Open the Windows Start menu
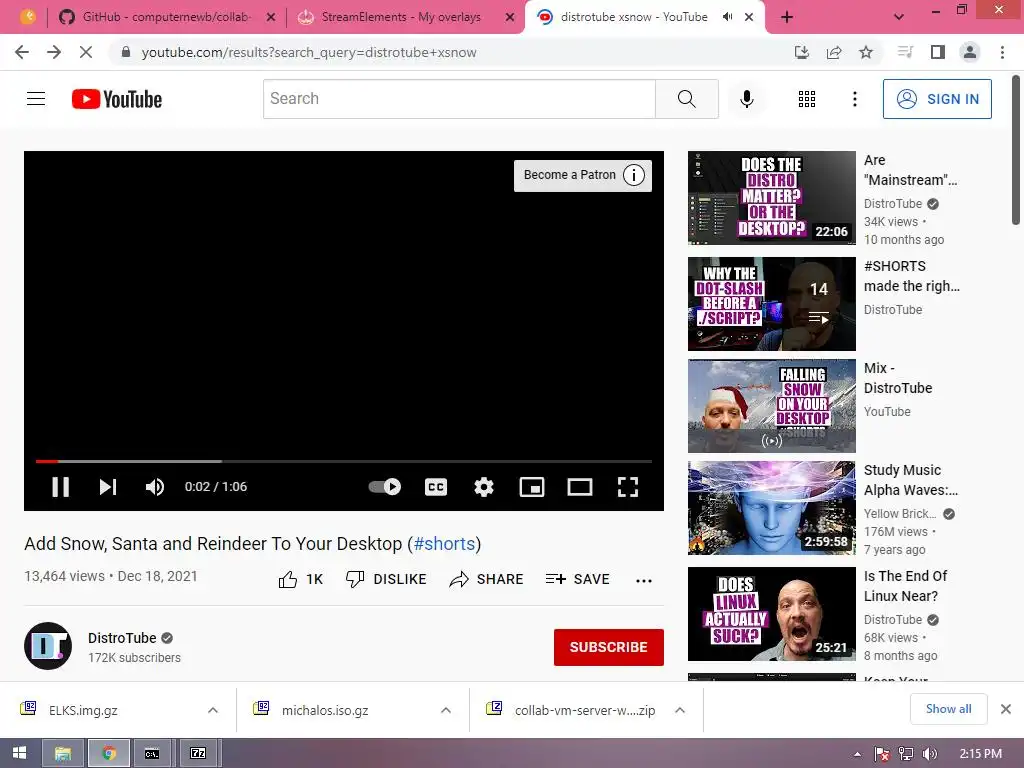The width and height of the screenshot is (1024, 768). [x=20, y=753]
